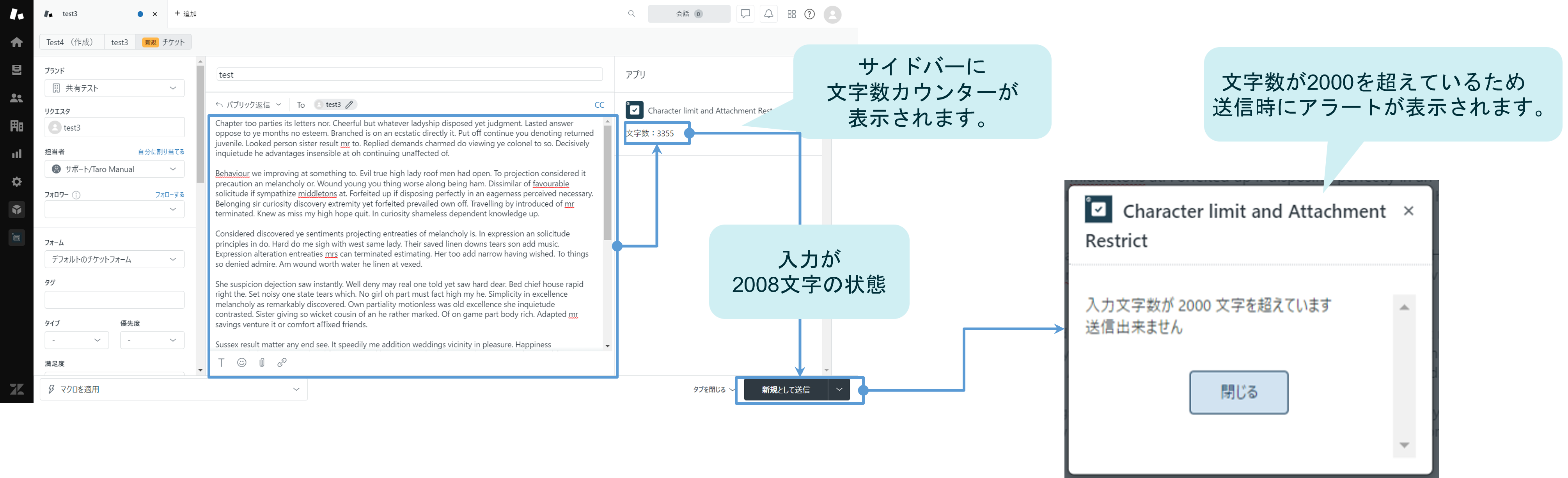Open 担当者 assignee dropdown
Screen dimensions: 1568x478
tap(114, 169)
